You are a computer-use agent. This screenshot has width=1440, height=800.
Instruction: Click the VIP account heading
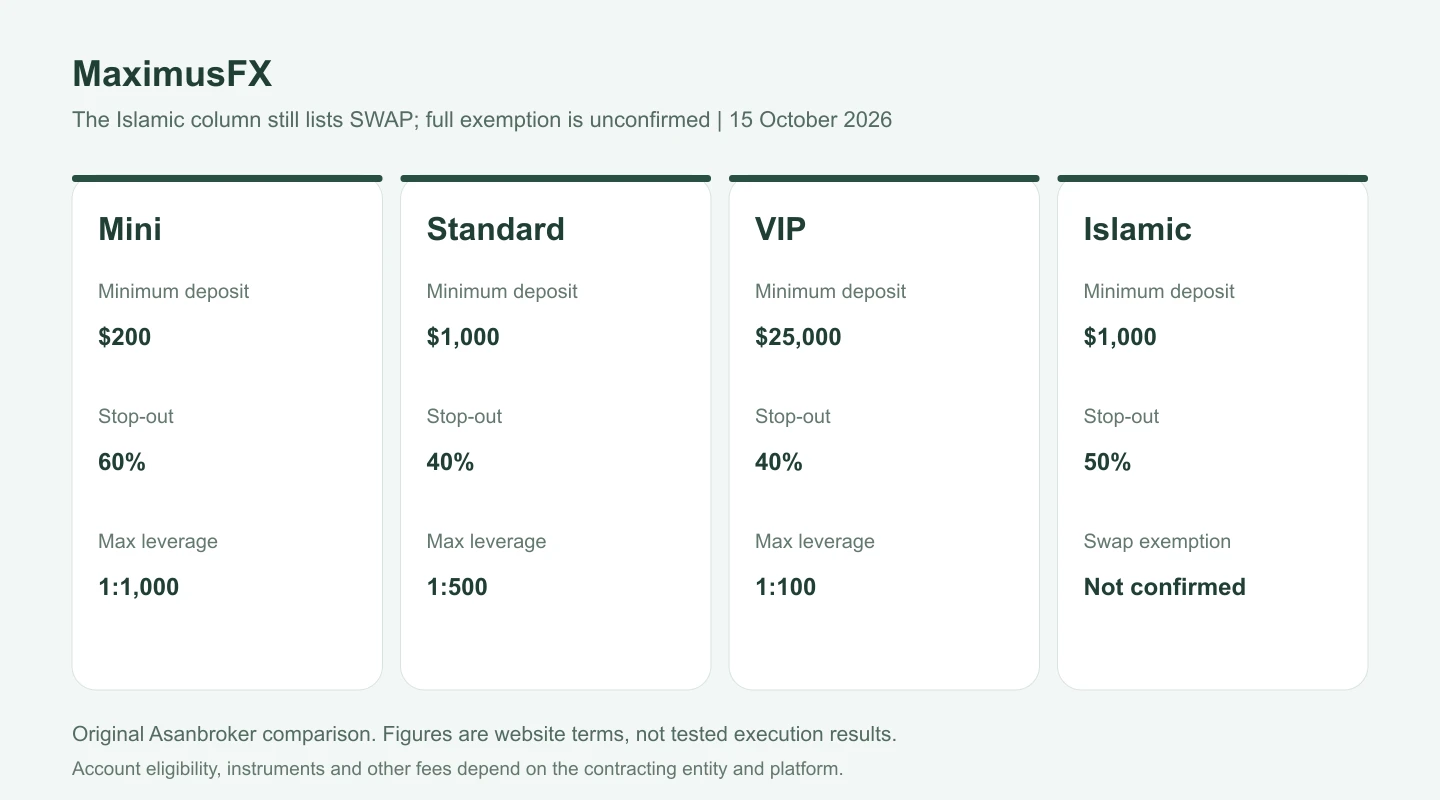pos(780,229)
